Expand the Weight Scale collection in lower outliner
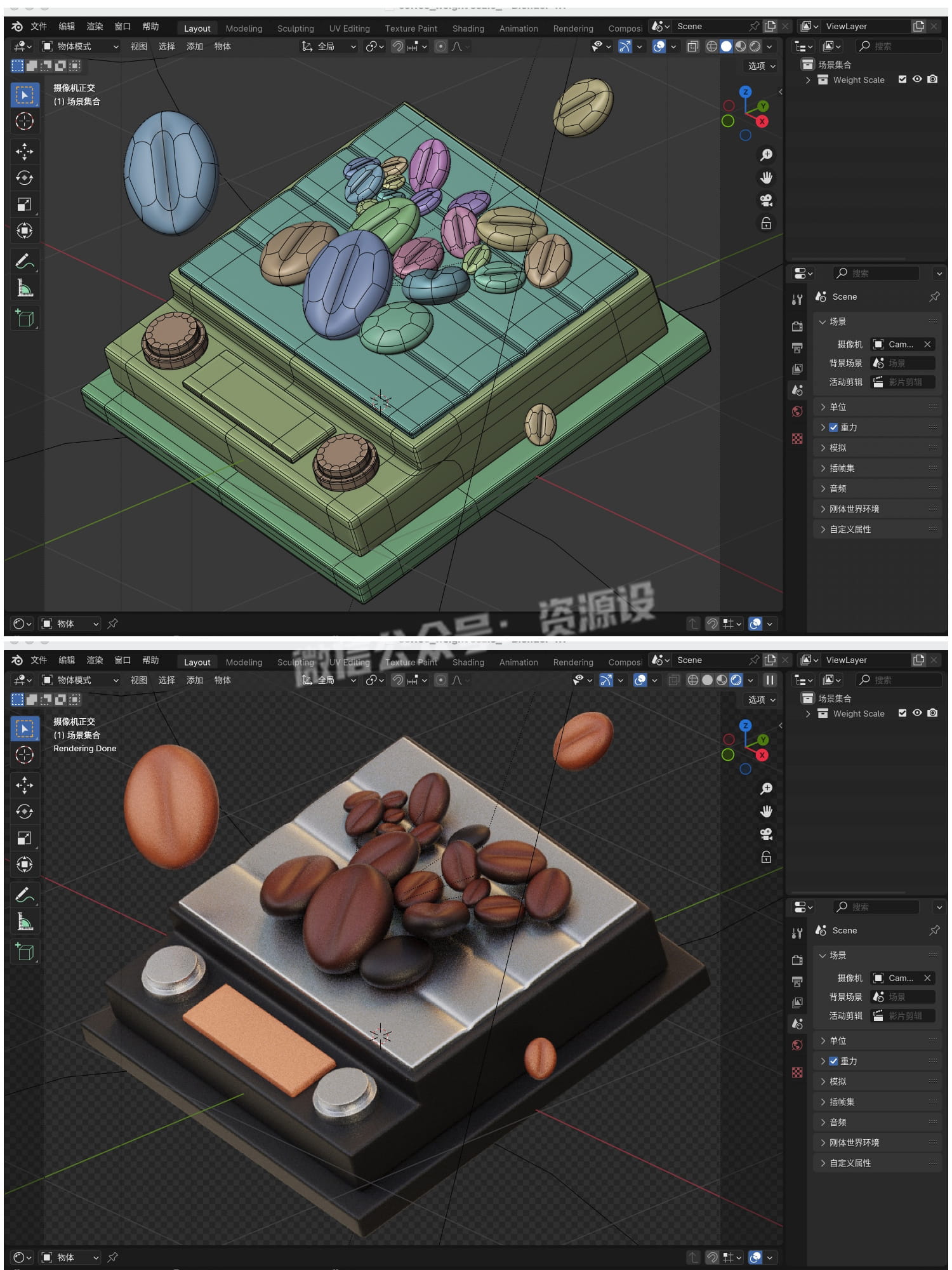The height and width of the screenshot is (1270, 952). pos(808,714)
